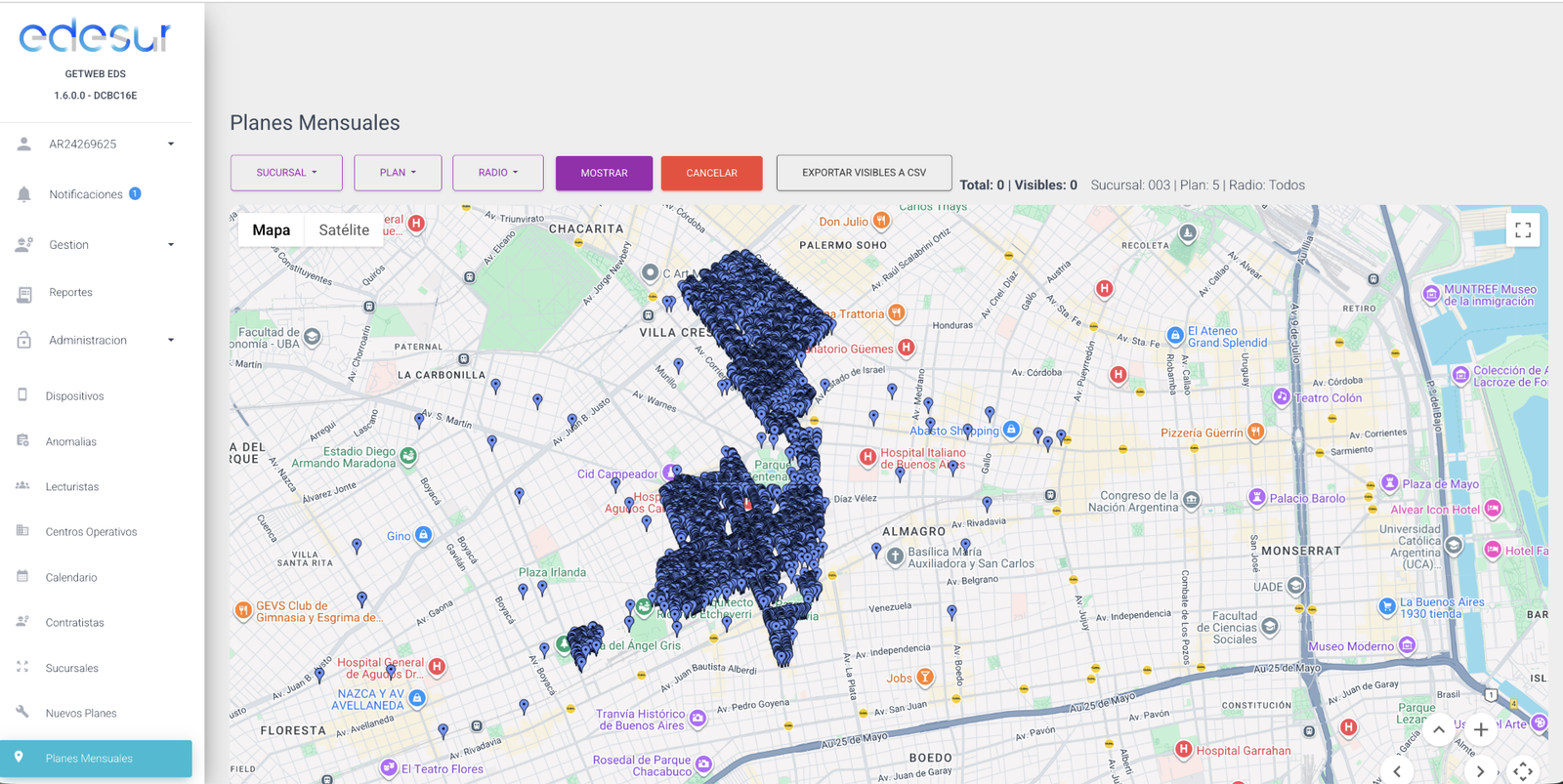The image size is (1563, 784).
Task: Click the Estadio Diego Armando Maradona marker icon
Action: point(408,456)
